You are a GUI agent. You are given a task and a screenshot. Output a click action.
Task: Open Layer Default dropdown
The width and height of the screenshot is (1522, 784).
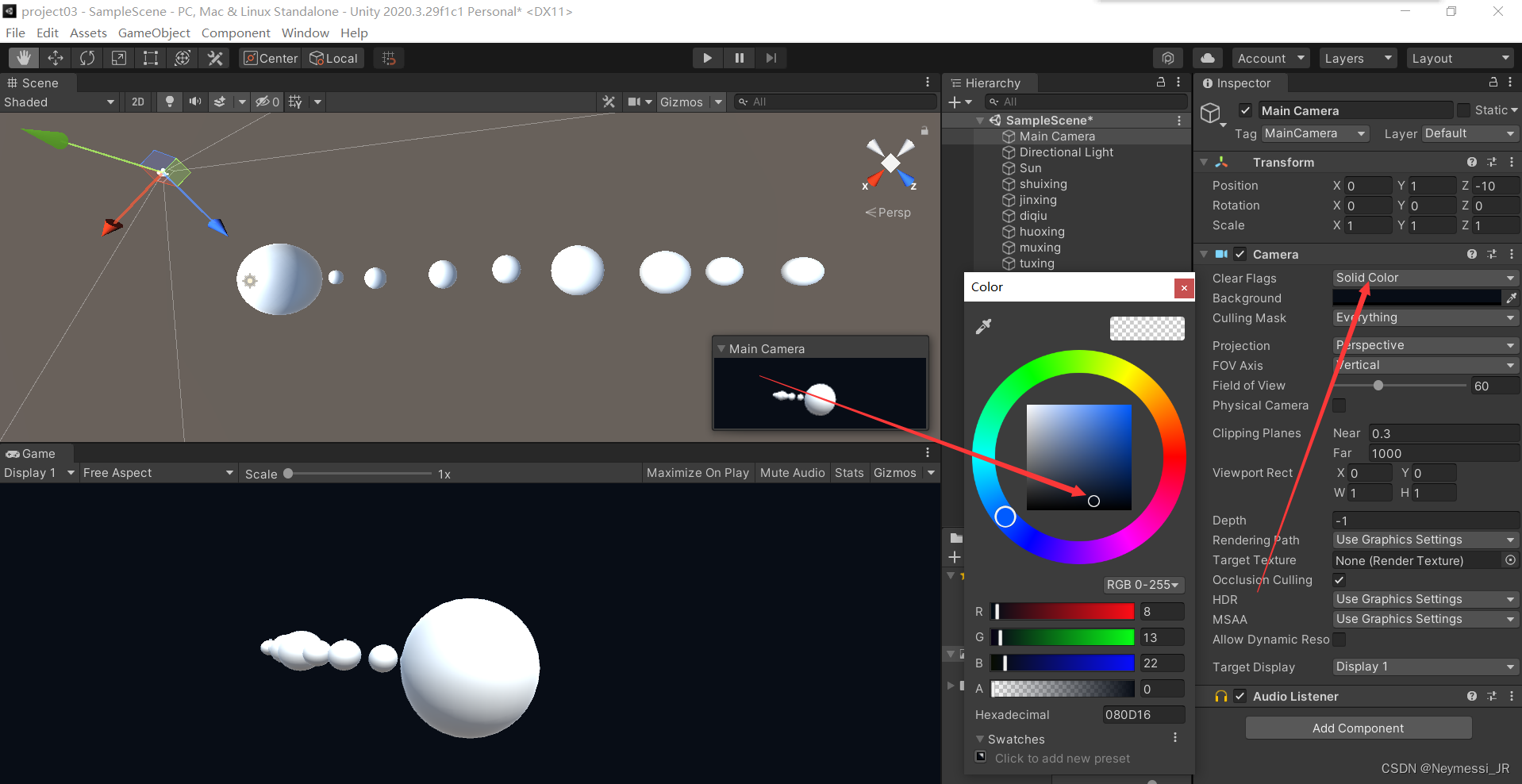coord(1470,133)
